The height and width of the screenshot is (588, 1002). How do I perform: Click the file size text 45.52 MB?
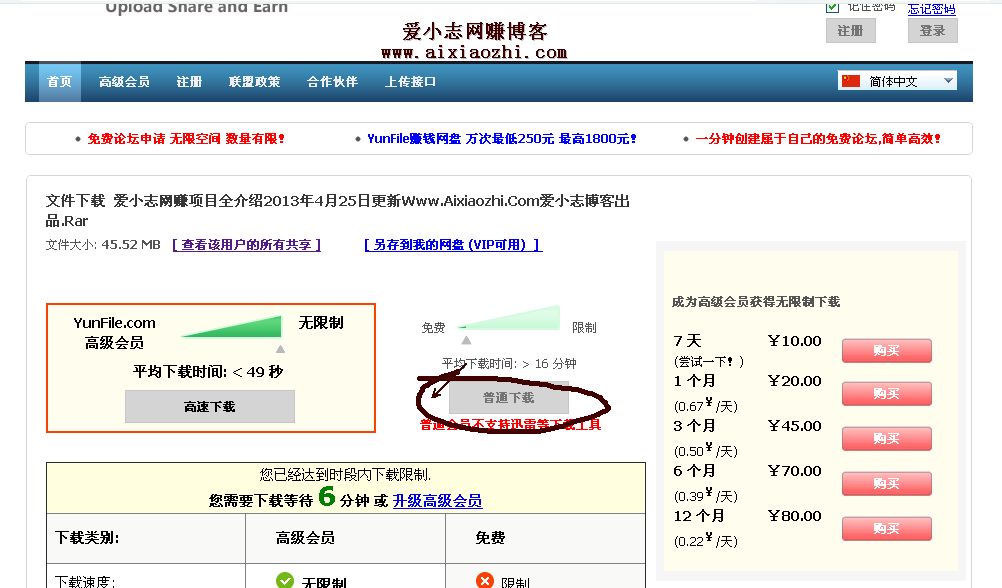point(131,245)
